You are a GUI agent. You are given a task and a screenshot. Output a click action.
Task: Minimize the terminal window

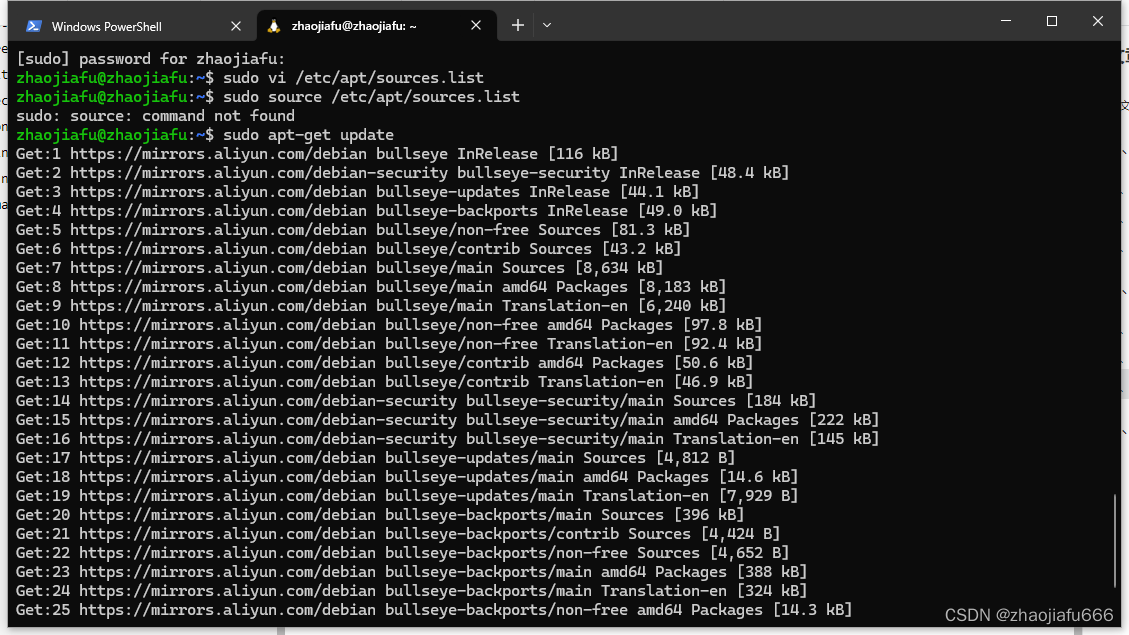1006,21
